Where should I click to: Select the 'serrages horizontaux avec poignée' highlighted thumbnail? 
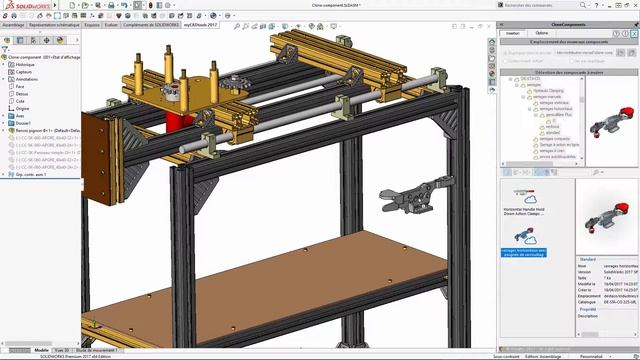pyautogui.click(x=524, y=242)
